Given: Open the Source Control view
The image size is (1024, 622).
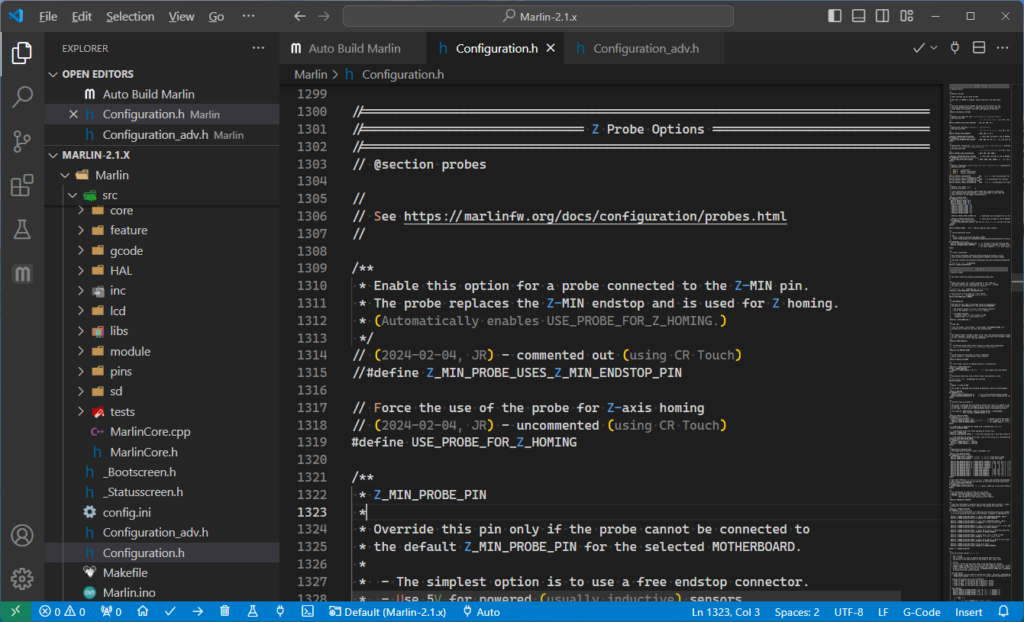Looking at the screenshot, I should 22,141.
